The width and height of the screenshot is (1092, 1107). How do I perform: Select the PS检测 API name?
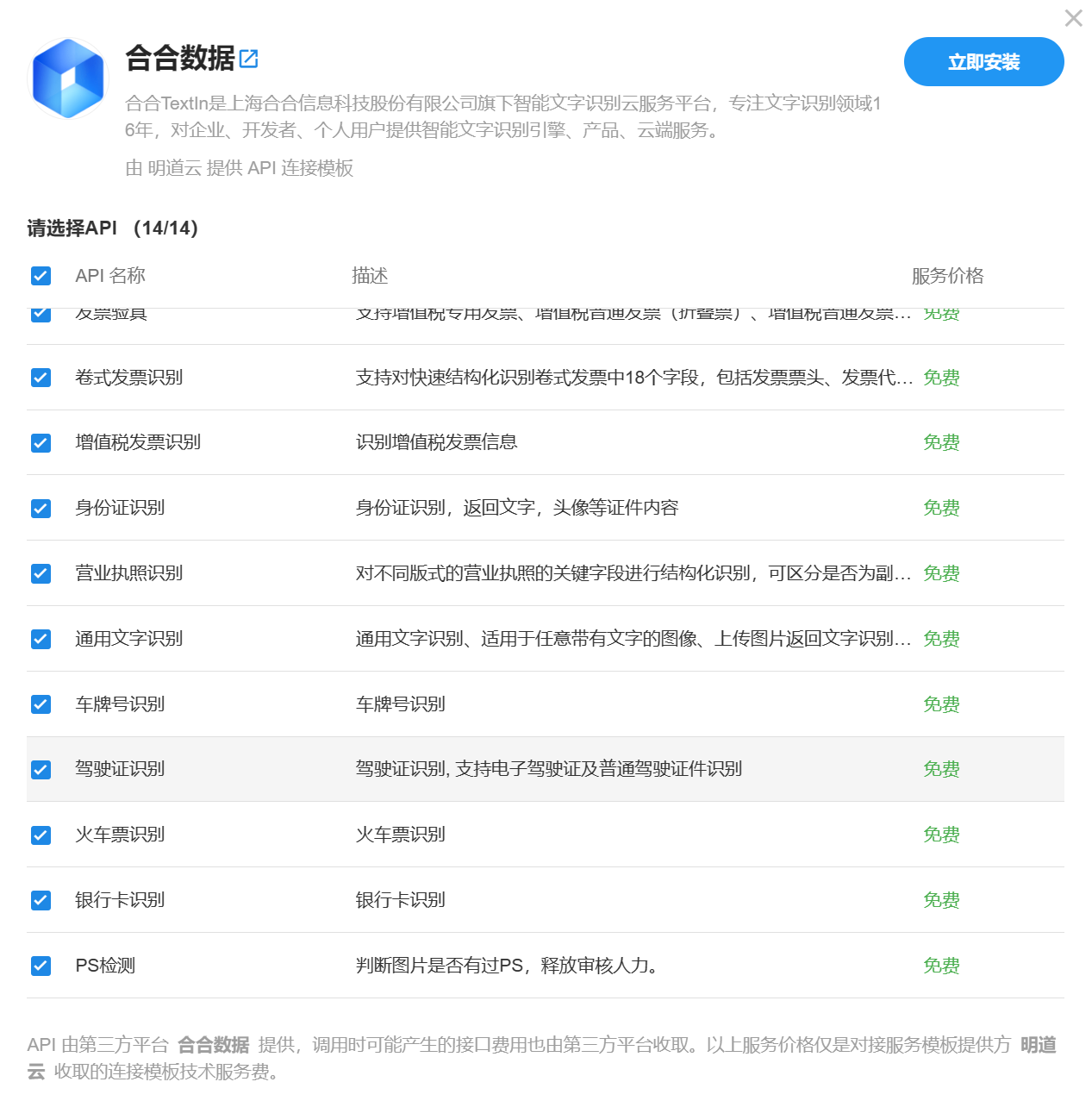(105, 966)
